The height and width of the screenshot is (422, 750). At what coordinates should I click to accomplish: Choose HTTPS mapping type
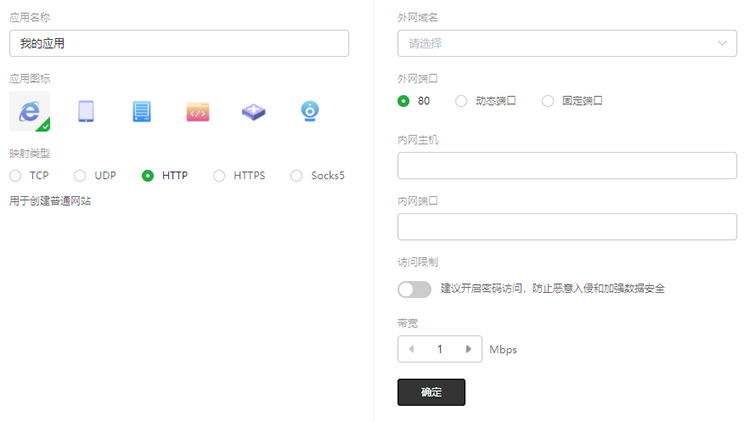[219, 176]
